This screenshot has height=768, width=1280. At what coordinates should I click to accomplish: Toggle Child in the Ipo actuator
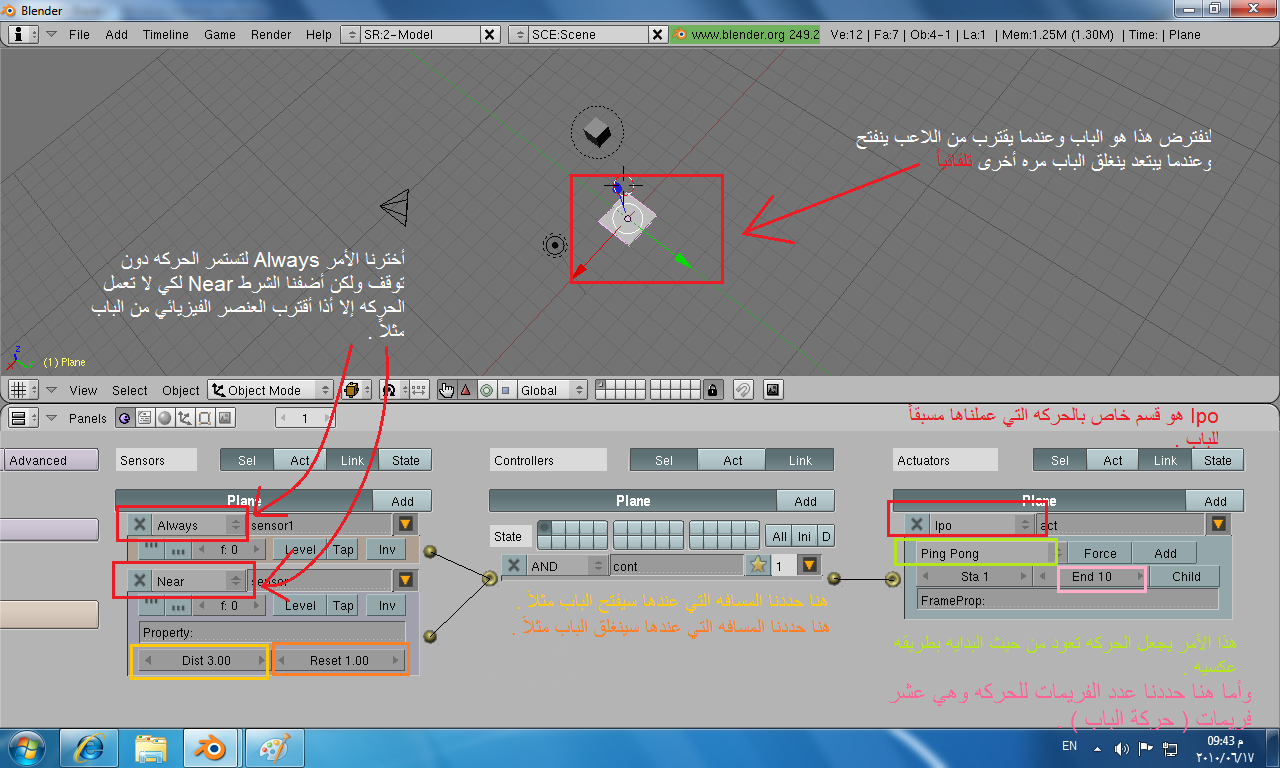[1186, 576]
